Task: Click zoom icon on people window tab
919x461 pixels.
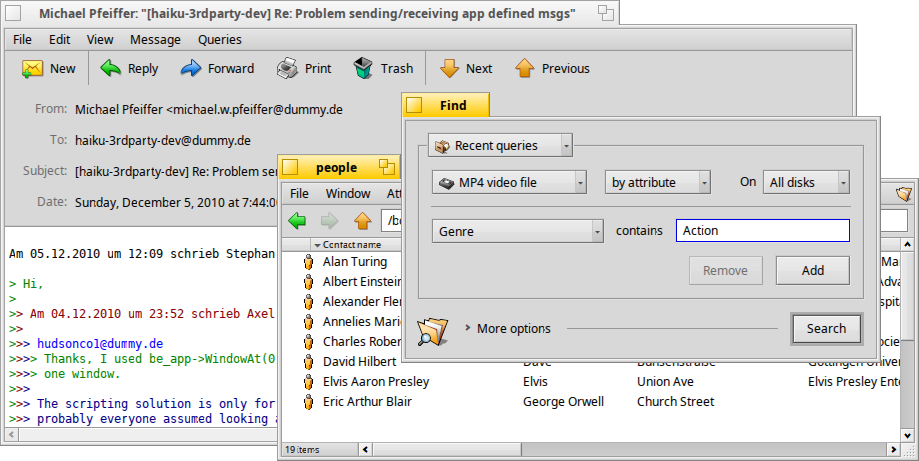Action: (386, 167)
